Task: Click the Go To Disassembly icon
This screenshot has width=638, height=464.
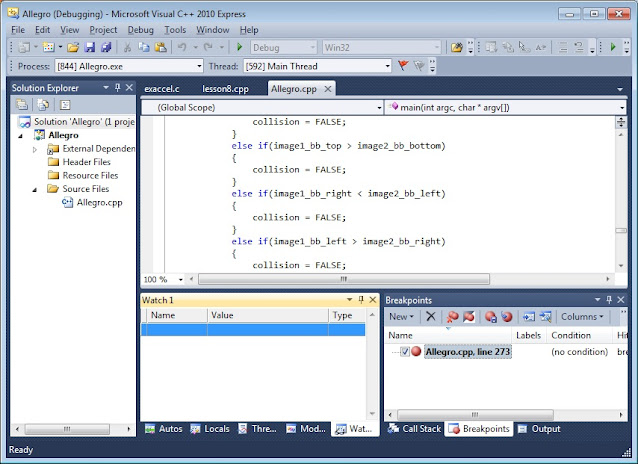Action: 545,316
